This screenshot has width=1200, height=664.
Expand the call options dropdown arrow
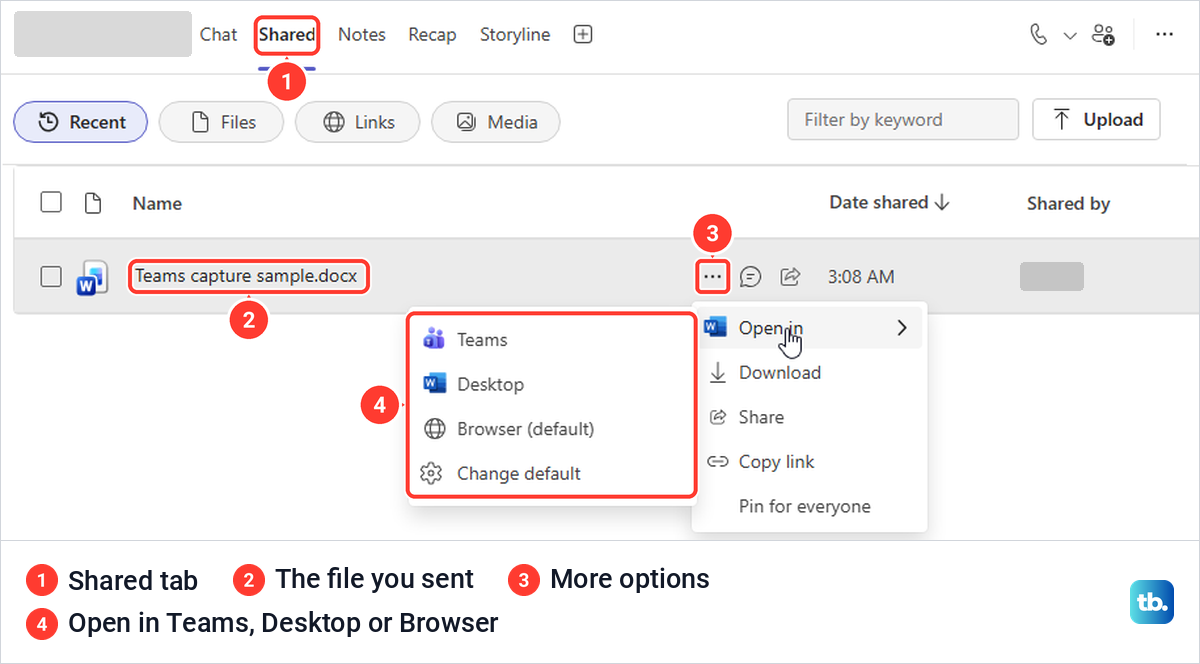1070,35
